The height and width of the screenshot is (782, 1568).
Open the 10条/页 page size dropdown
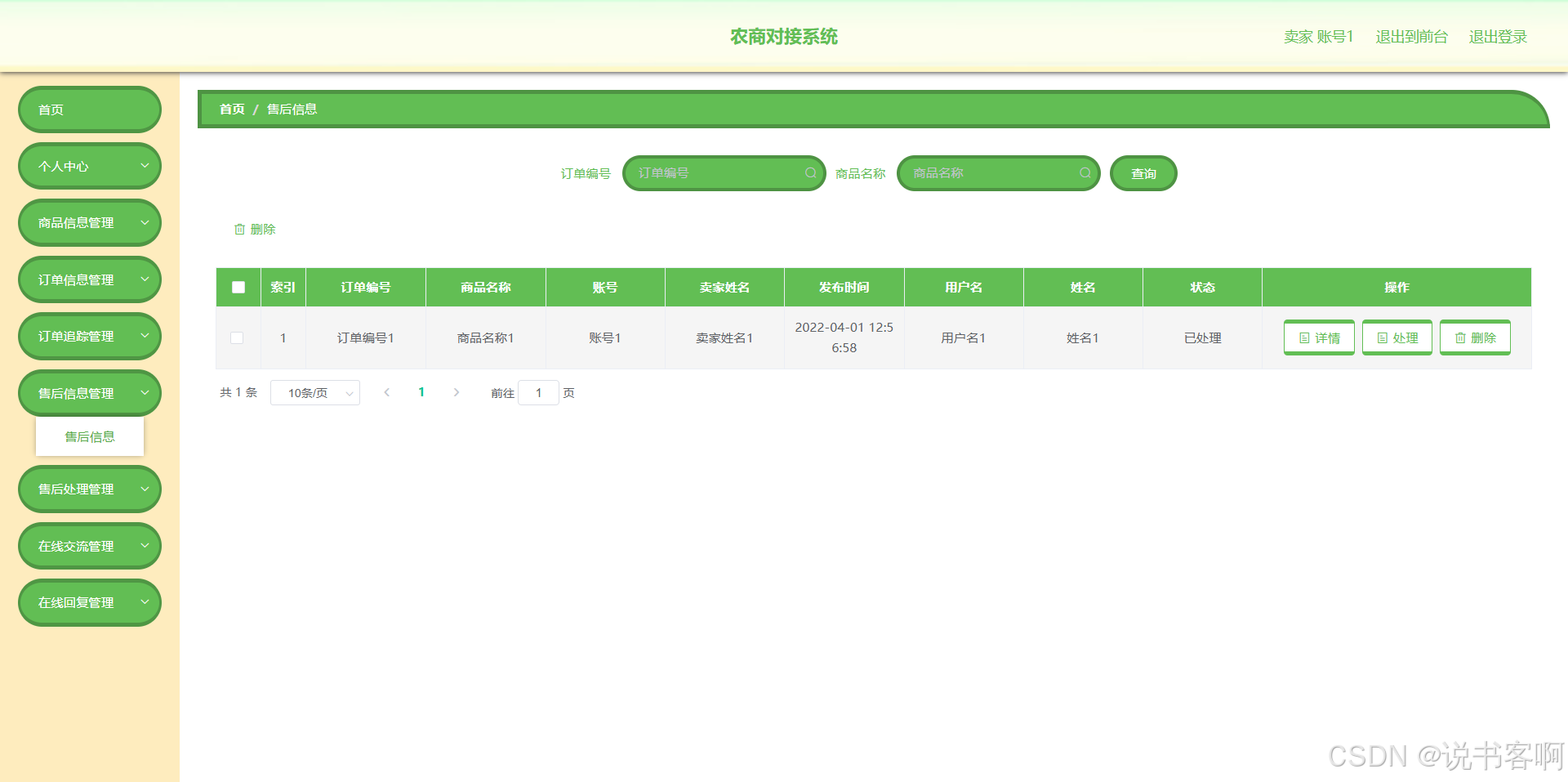point(315,393)
